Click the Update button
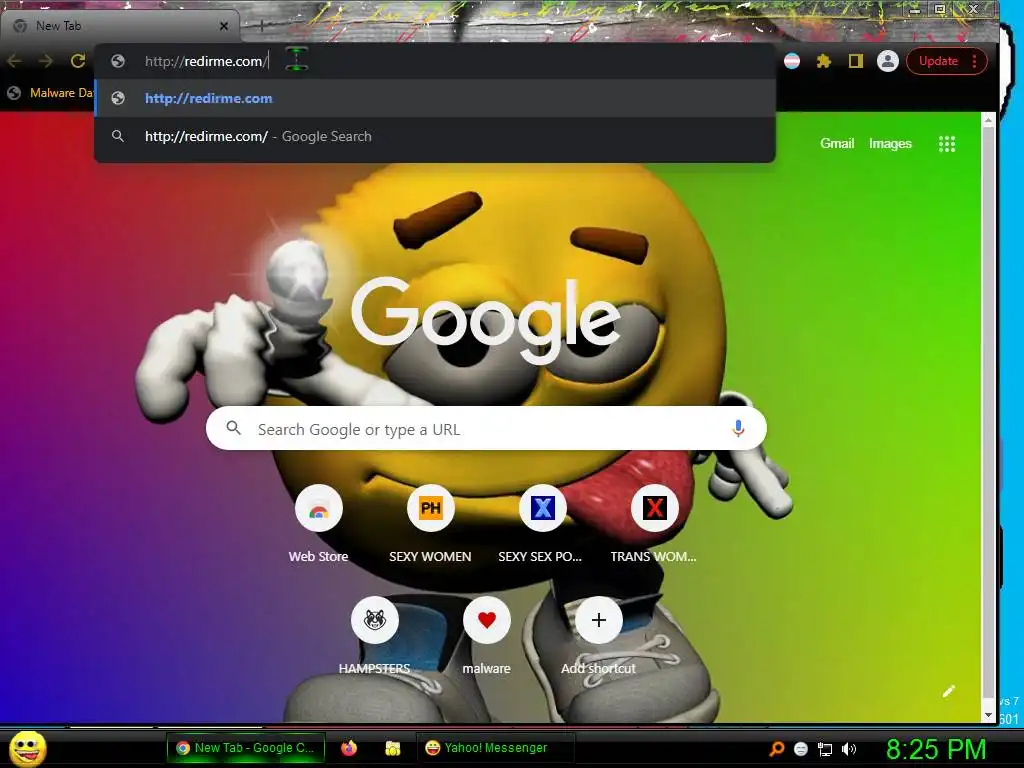Screen dimensions: 1024x768 [x=938, y=61]
